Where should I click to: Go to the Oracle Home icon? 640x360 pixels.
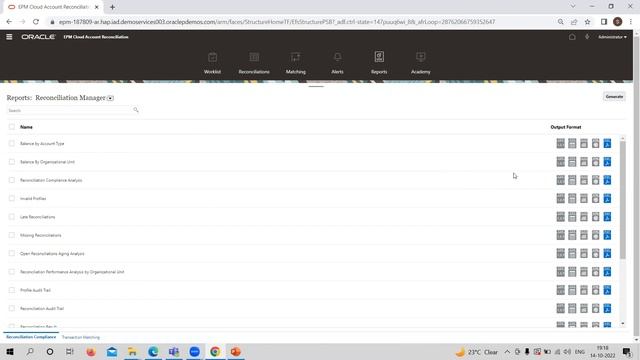(572, 37)
